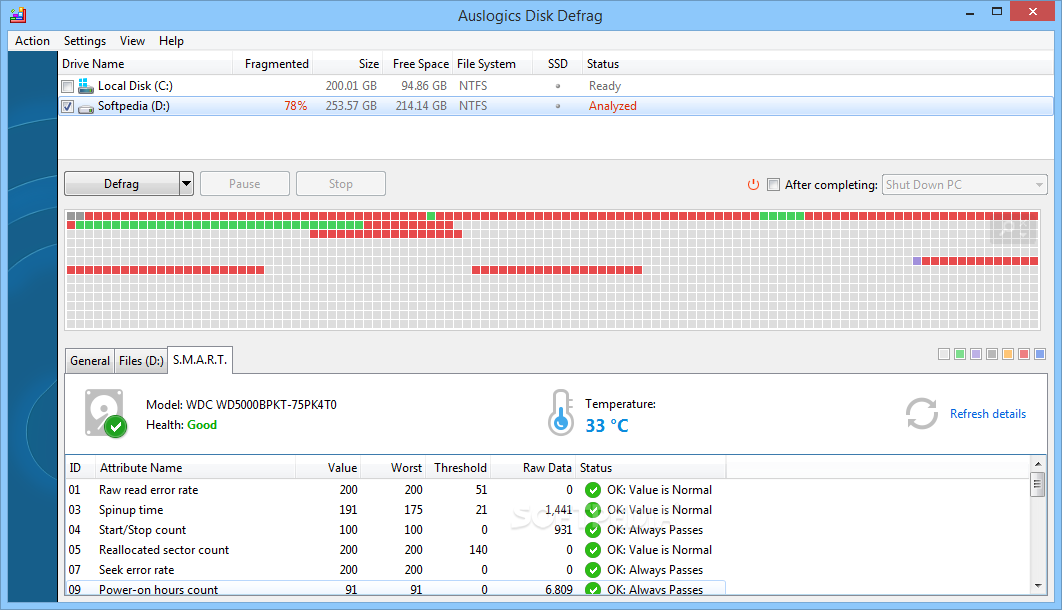The width and height of the screenshot is (1062, 610).
Task: Open the Action menu
Action: (33, 41)
